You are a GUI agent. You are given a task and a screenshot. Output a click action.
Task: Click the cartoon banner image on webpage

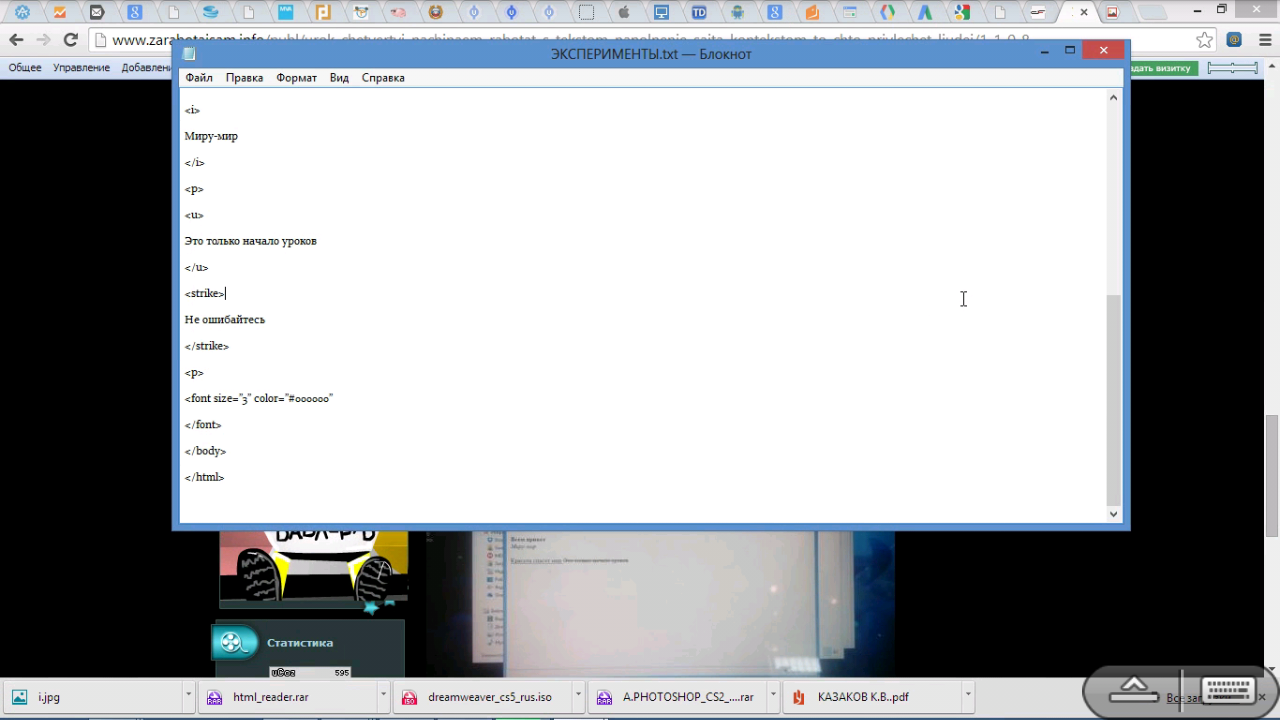click(314, 568)
